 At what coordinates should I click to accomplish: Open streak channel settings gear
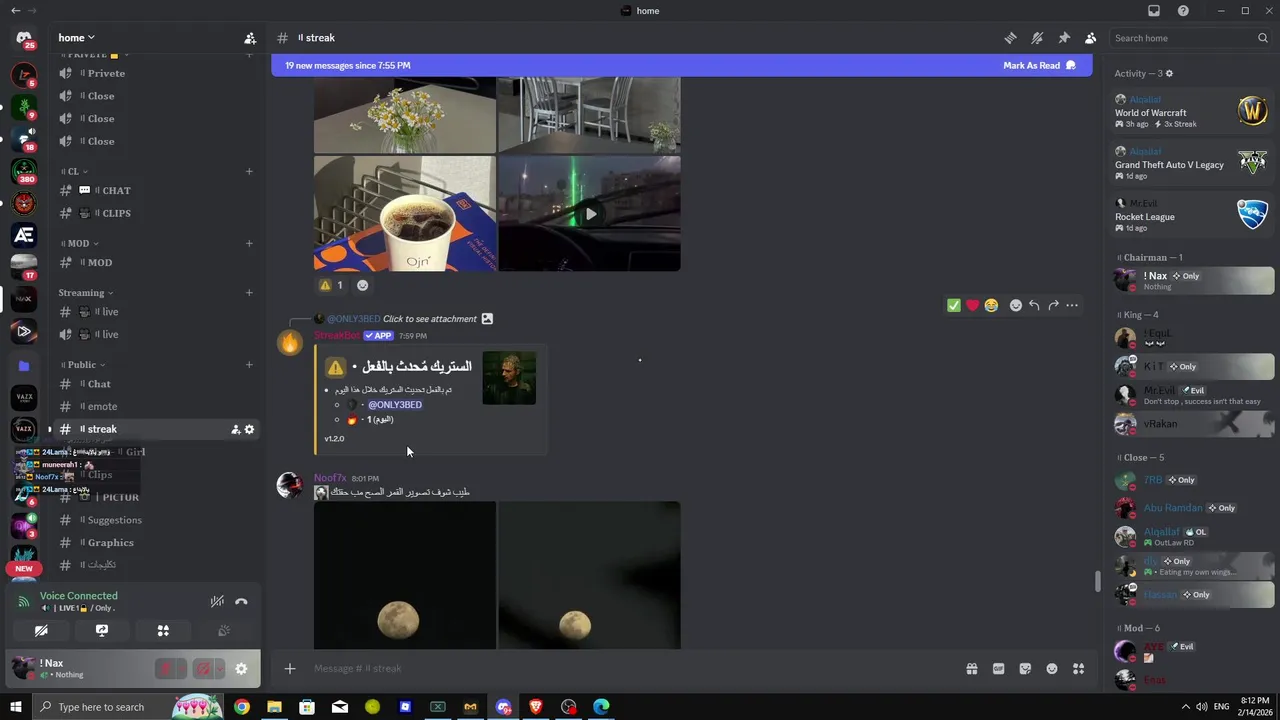point(249,429)
